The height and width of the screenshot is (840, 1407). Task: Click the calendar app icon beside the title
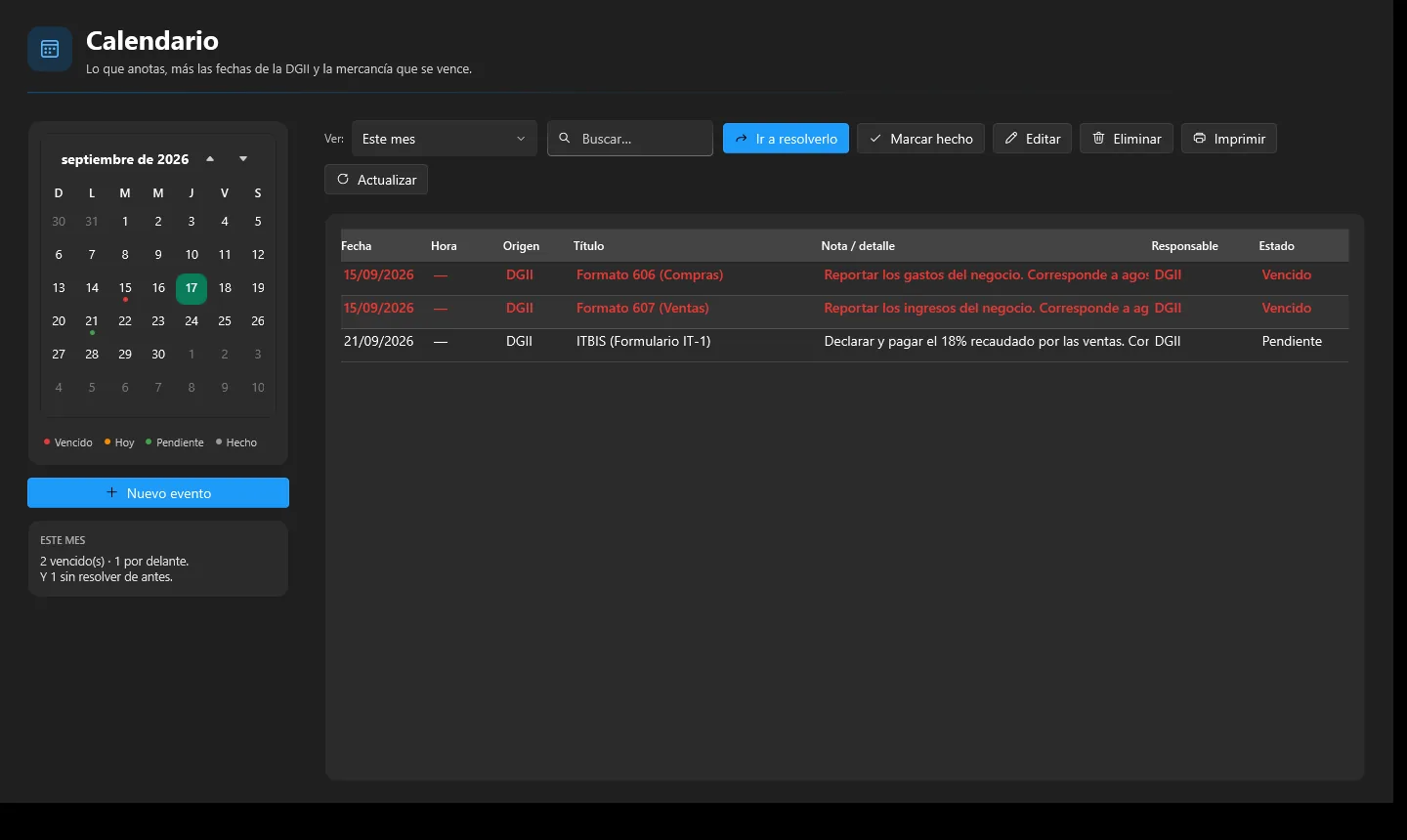50,49
